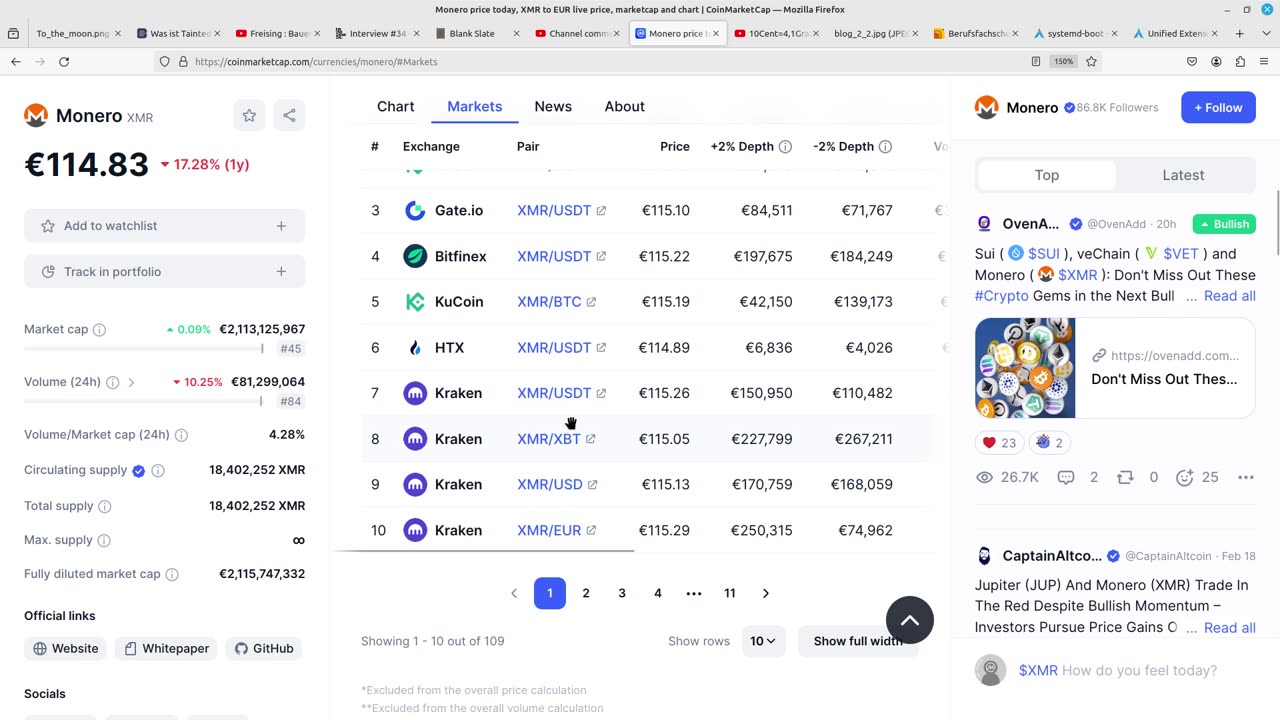
Task: Click the comment icon on OvenAdd post
Action: (x=1066, y=477)
